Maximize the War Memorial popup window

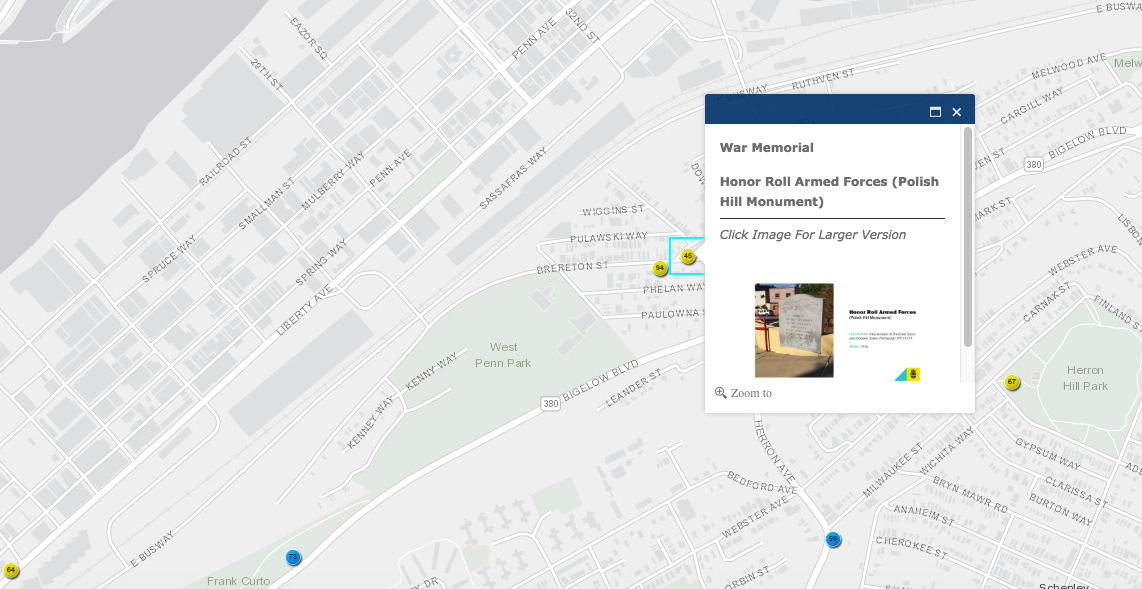(936, 112)
